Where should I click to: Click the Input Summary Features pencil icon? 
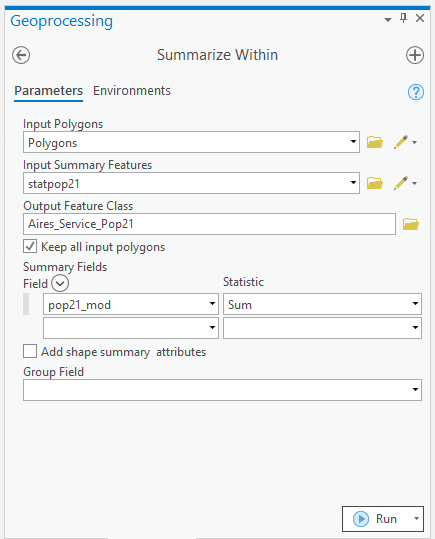(x=401, y=183)
